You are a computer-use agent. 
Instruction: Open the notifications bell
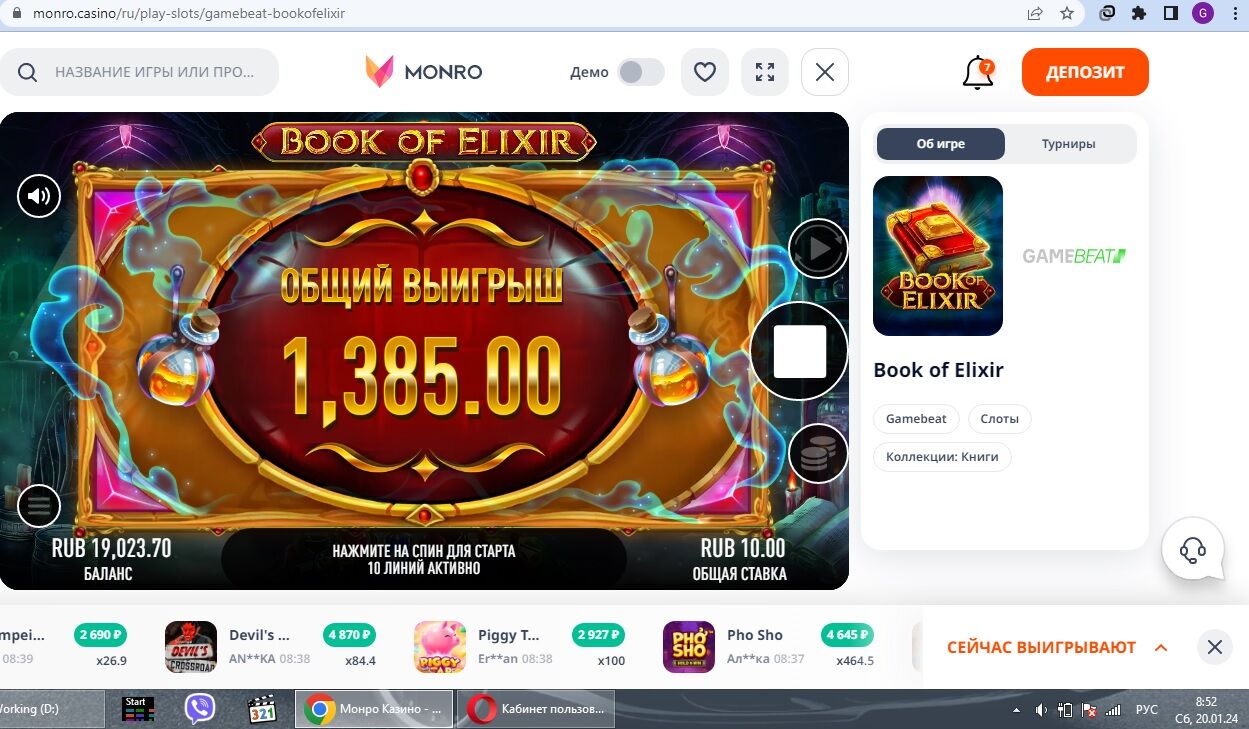(x=978, y=73)
